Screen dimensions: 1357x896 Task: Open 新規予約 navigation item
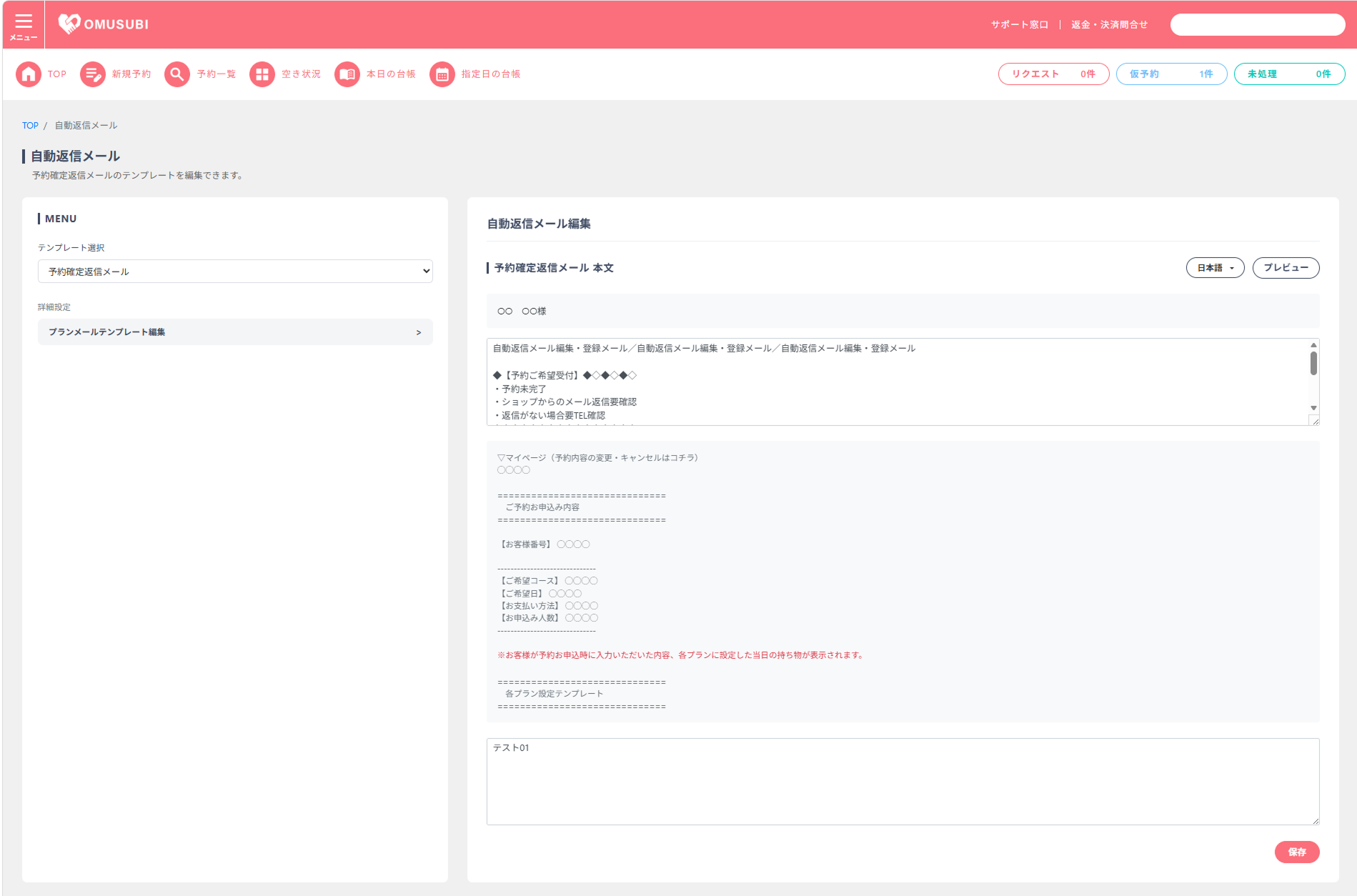(131, 74)
